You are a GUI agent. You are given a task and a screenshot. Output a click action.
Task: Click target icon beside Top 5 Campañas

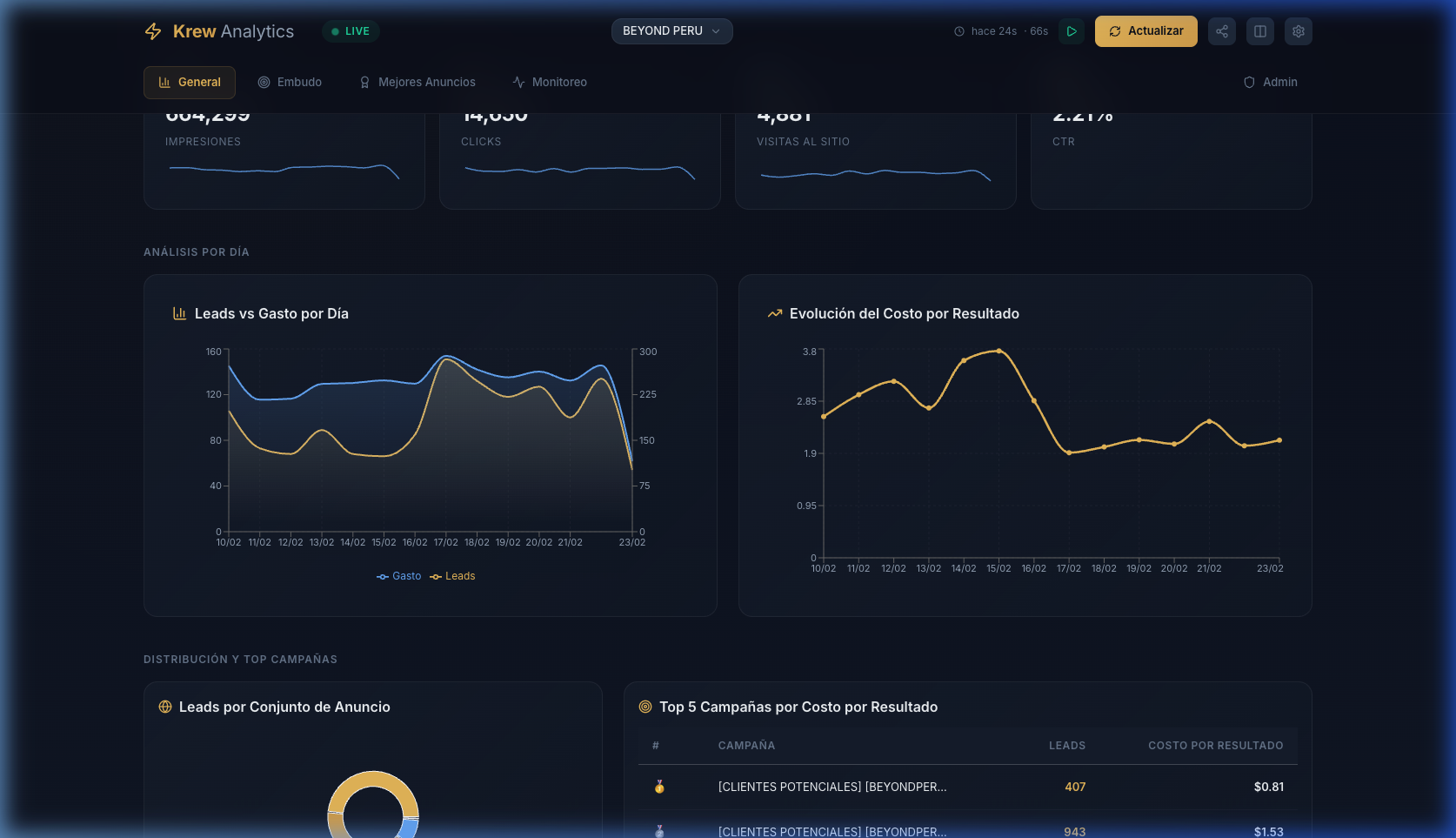pos(645,707)
